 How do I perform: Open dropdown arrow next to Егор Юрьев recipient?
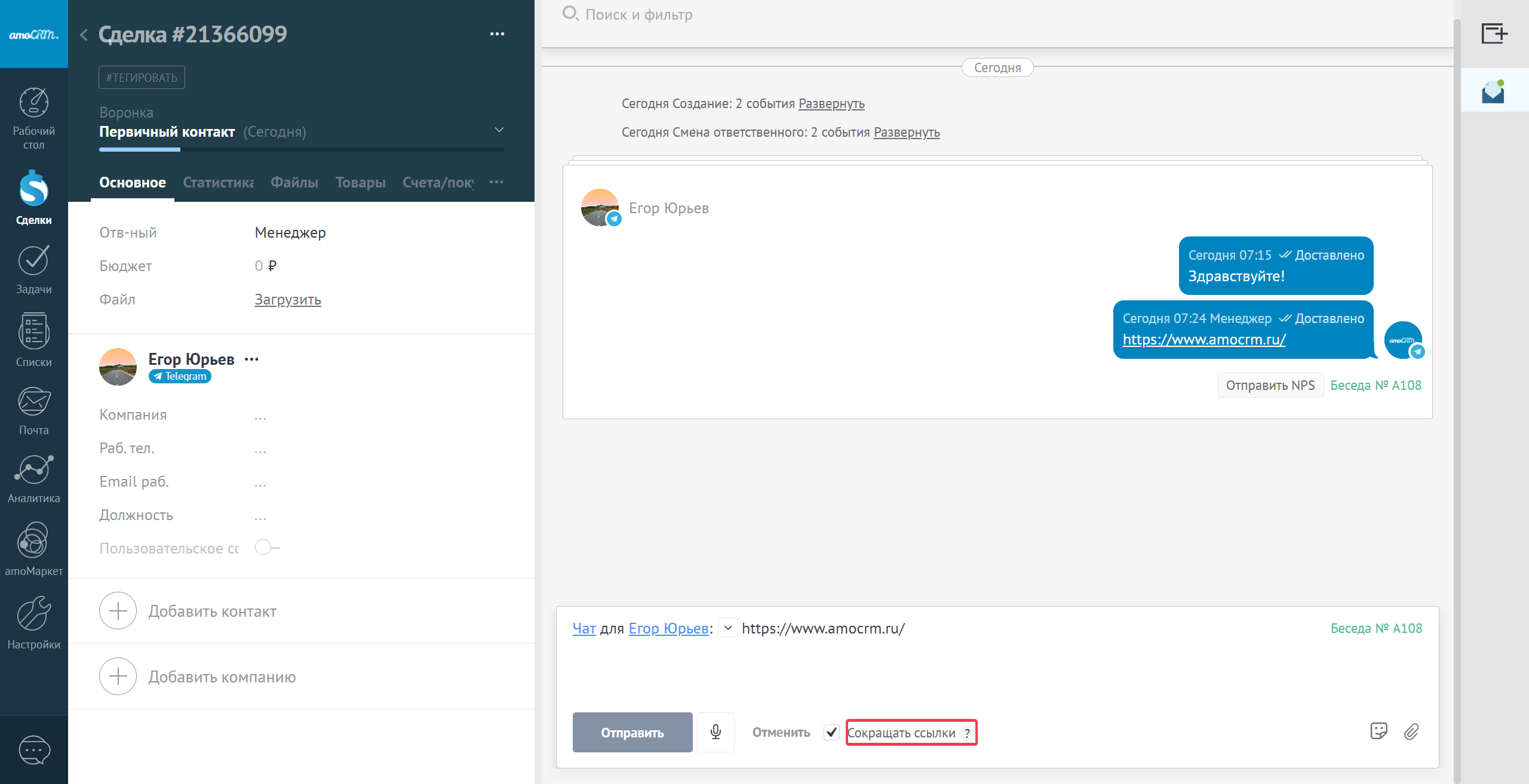727,628
